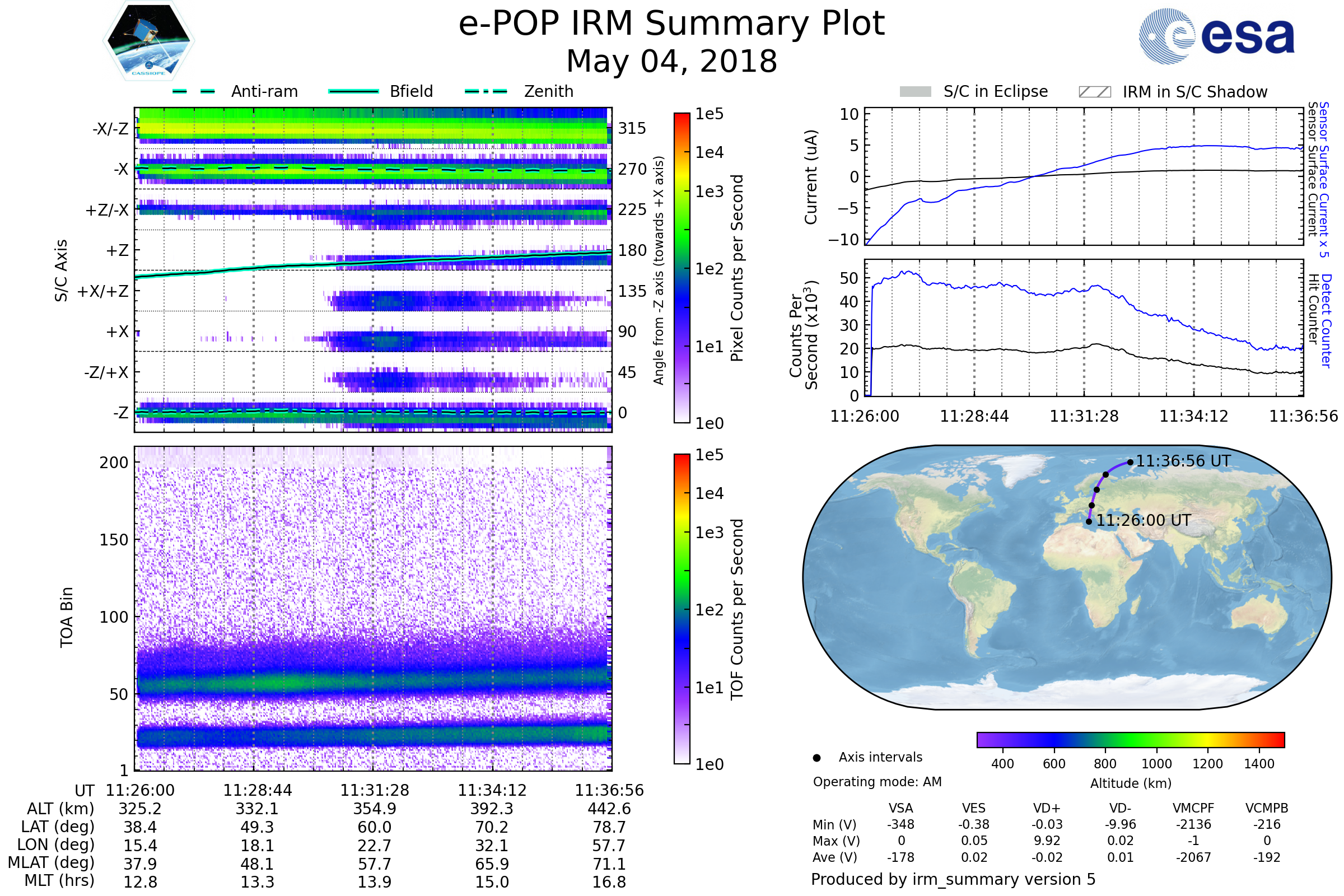Click the Pixel Counts per Second colorbar
This screenshot has width=1344, height=896.
[x=682, y=268]
